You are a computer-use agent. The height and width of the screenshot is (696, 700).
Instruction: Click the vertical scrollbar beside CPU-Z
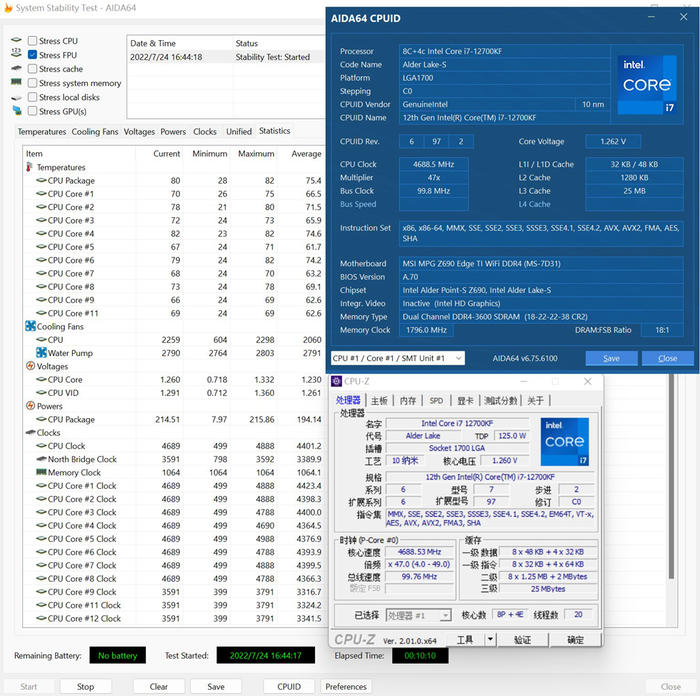(x=671, y=476)
